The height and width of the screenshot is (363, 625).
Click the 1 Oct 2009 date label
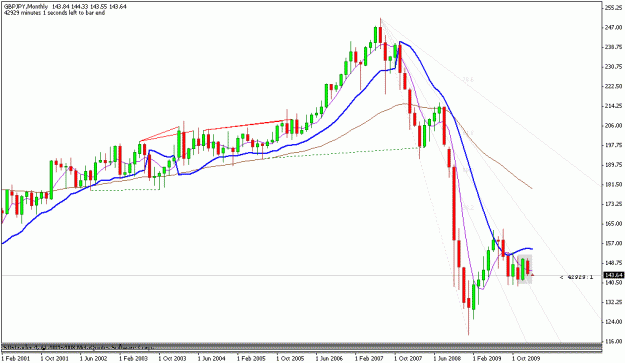click(526, 358)
